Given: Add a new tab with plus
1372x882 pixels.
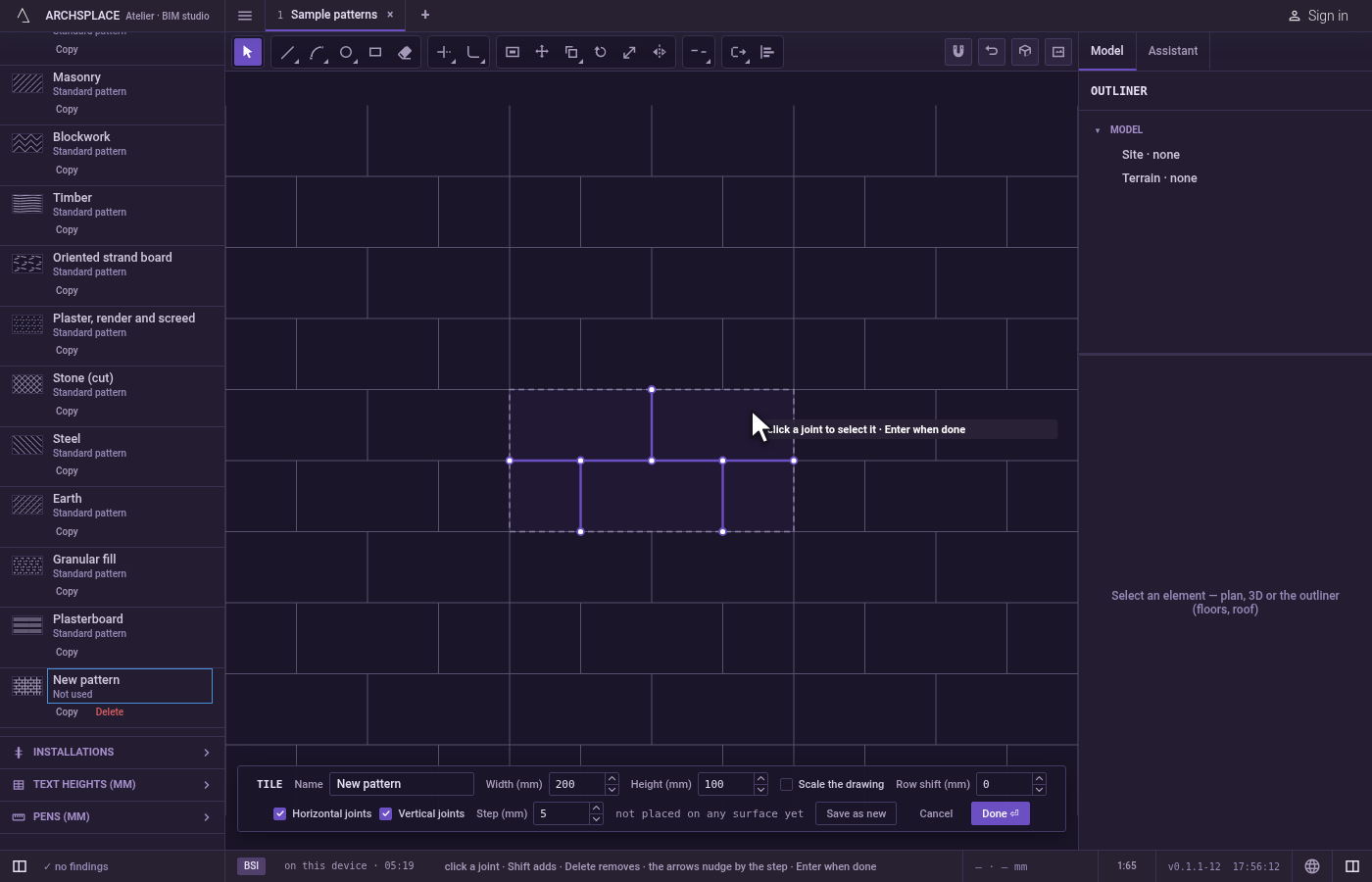Looking at the screenshot, I should [425, 15].
